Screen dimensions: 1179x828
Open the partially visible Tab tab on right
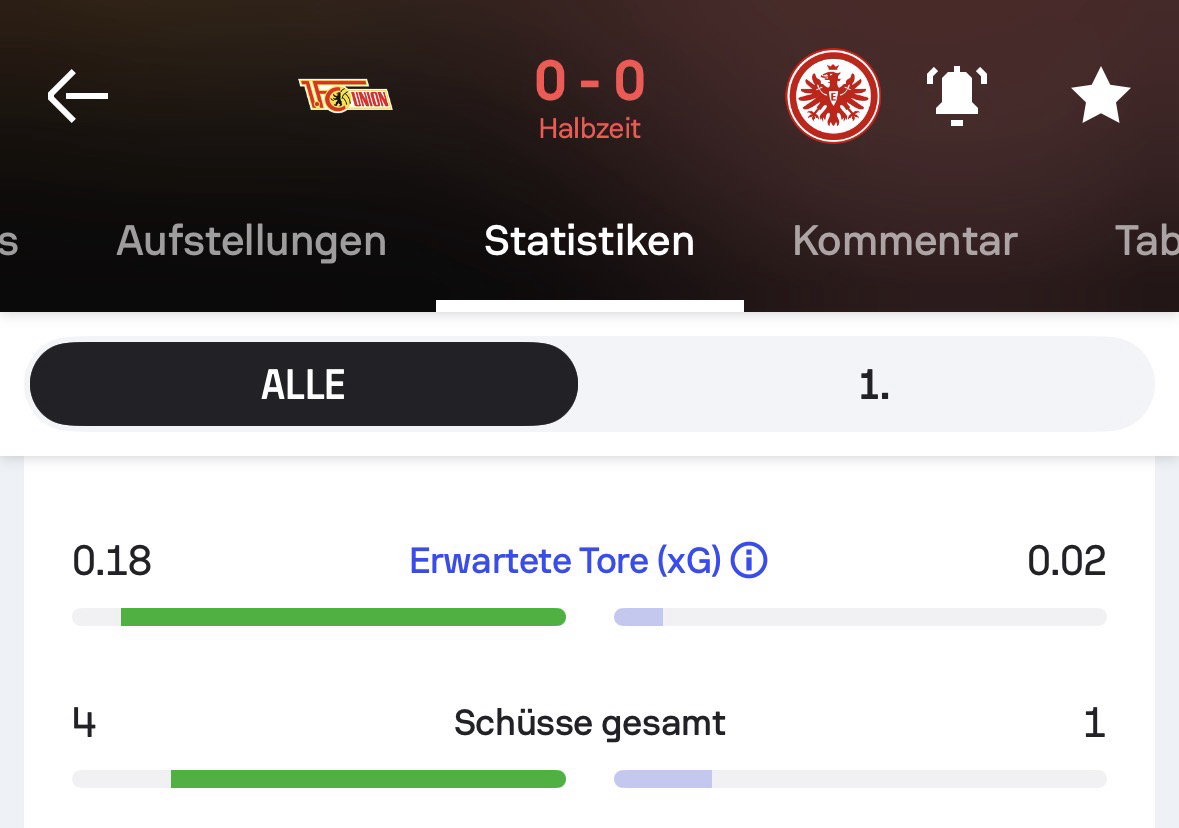point(1146,241)
